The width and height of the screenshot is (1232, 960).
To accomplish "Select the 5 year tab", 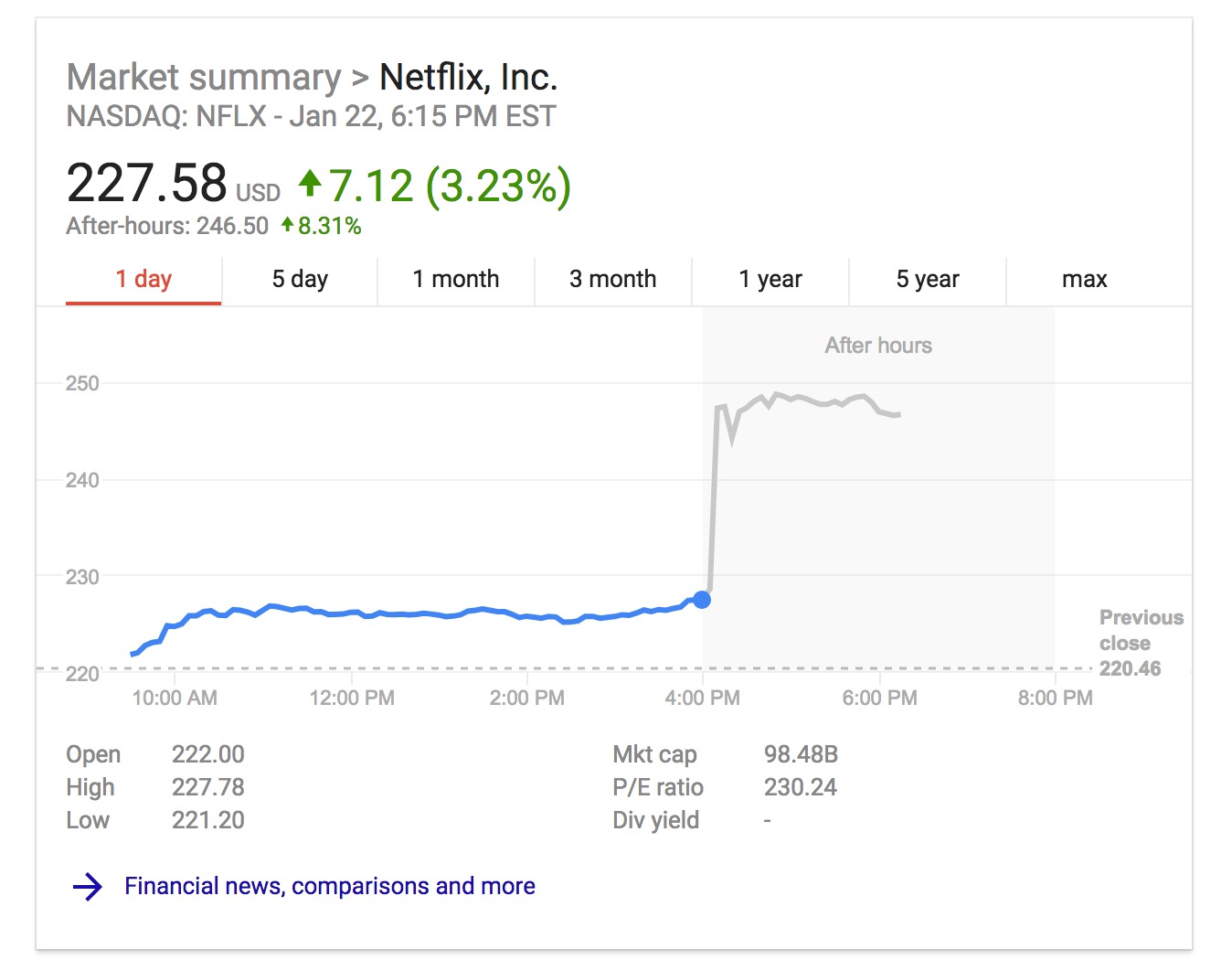I will point(928,280).
